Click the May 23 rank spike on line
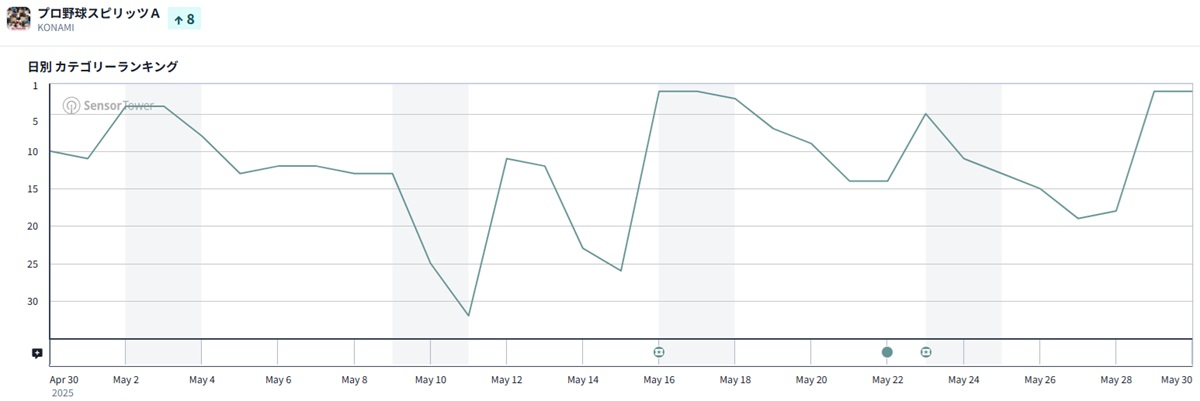Viewport: 1200px width, 401px height. click(x=926, y=114)
